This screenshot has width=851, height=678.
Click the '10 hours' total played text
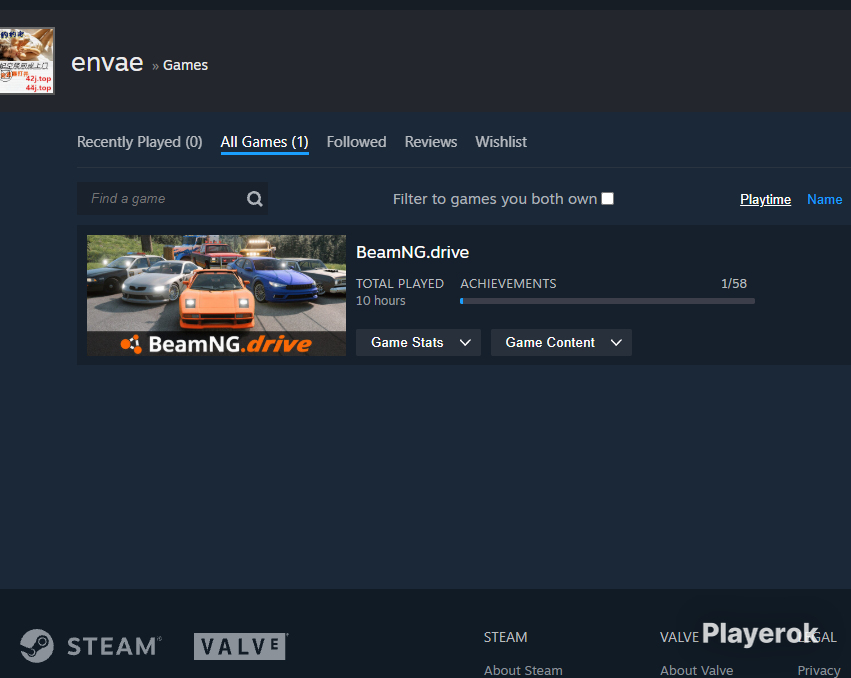[x=380, y=301]
